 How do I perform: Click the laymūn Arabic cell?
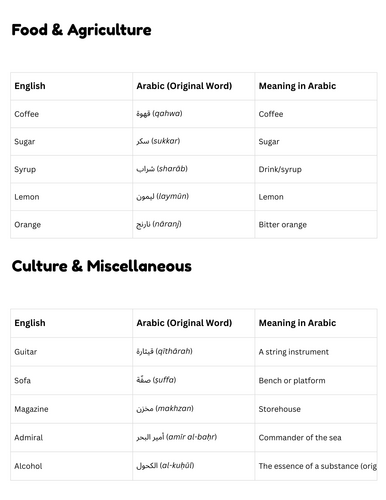coord(194,197)
